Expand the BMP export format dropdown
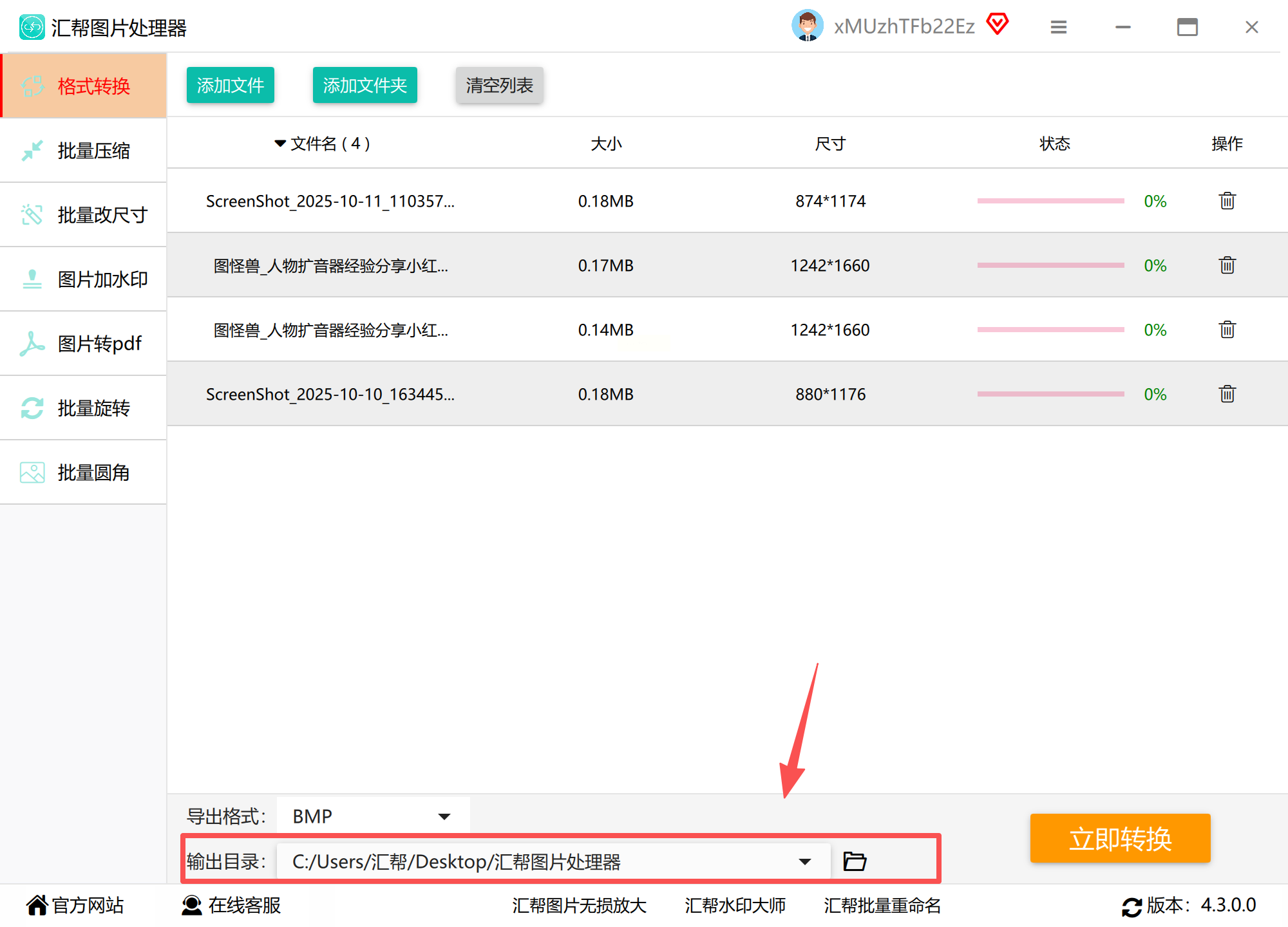 [x=444, y=816]
